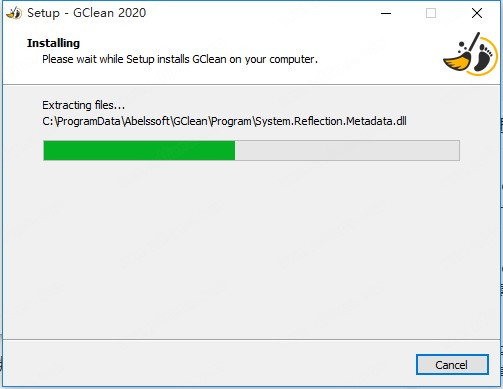The width and height of the screenshot is (503, 389).
Task: Click the GClean broom and footprint logo
Action: pos(470,54)
